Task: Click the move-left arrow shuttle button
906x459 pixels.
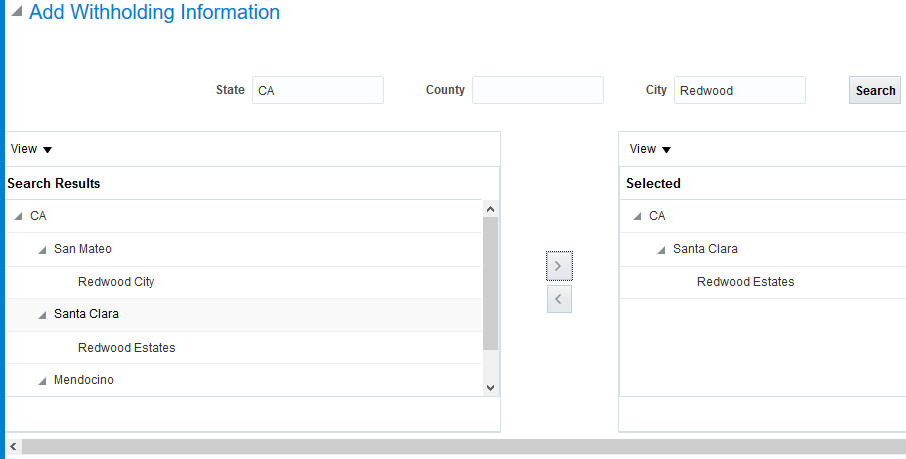Action: point(559,299)
